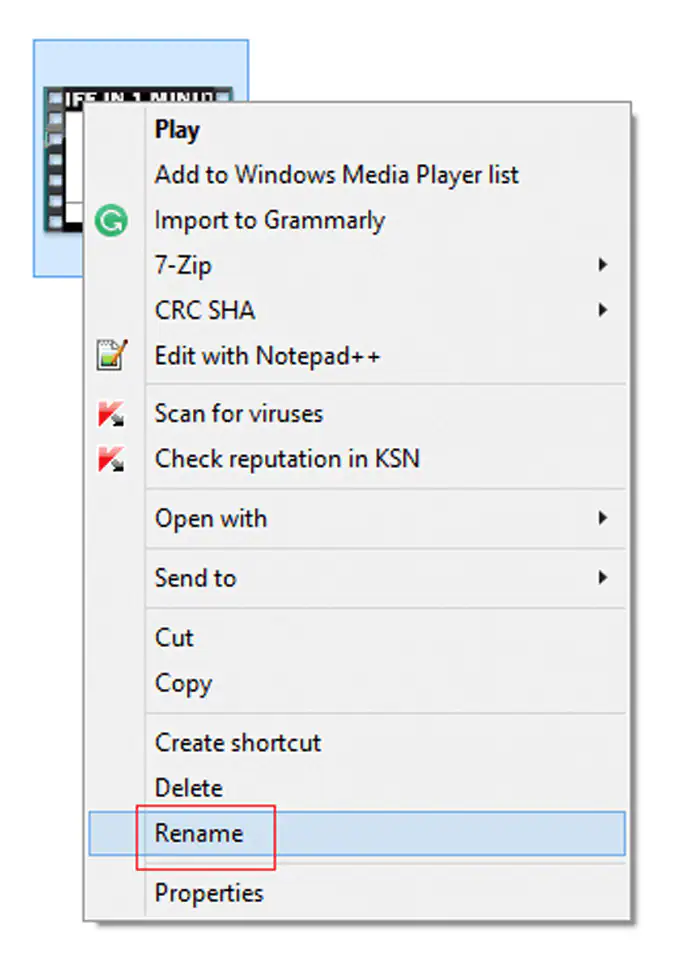Open the 7-Zip menu entry
Image resolution: width=700 pixels, height=955 pixels.
click(183, 266)
